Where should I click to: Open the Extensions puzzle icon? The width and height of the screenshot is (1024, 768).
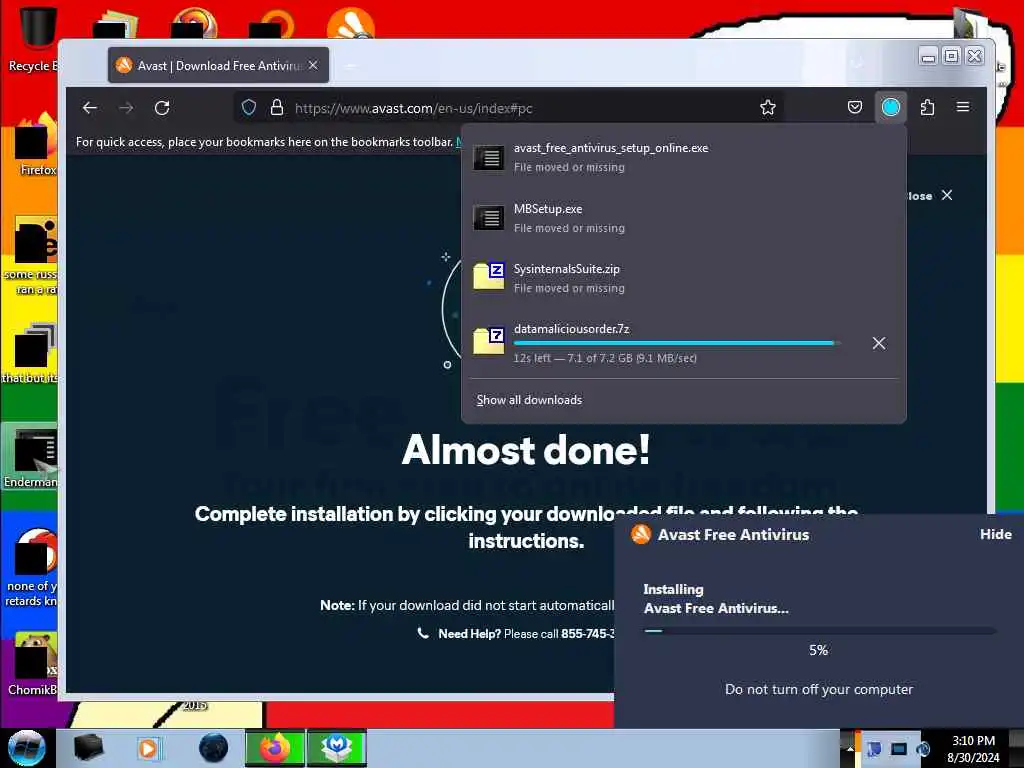tap(927, 107)
